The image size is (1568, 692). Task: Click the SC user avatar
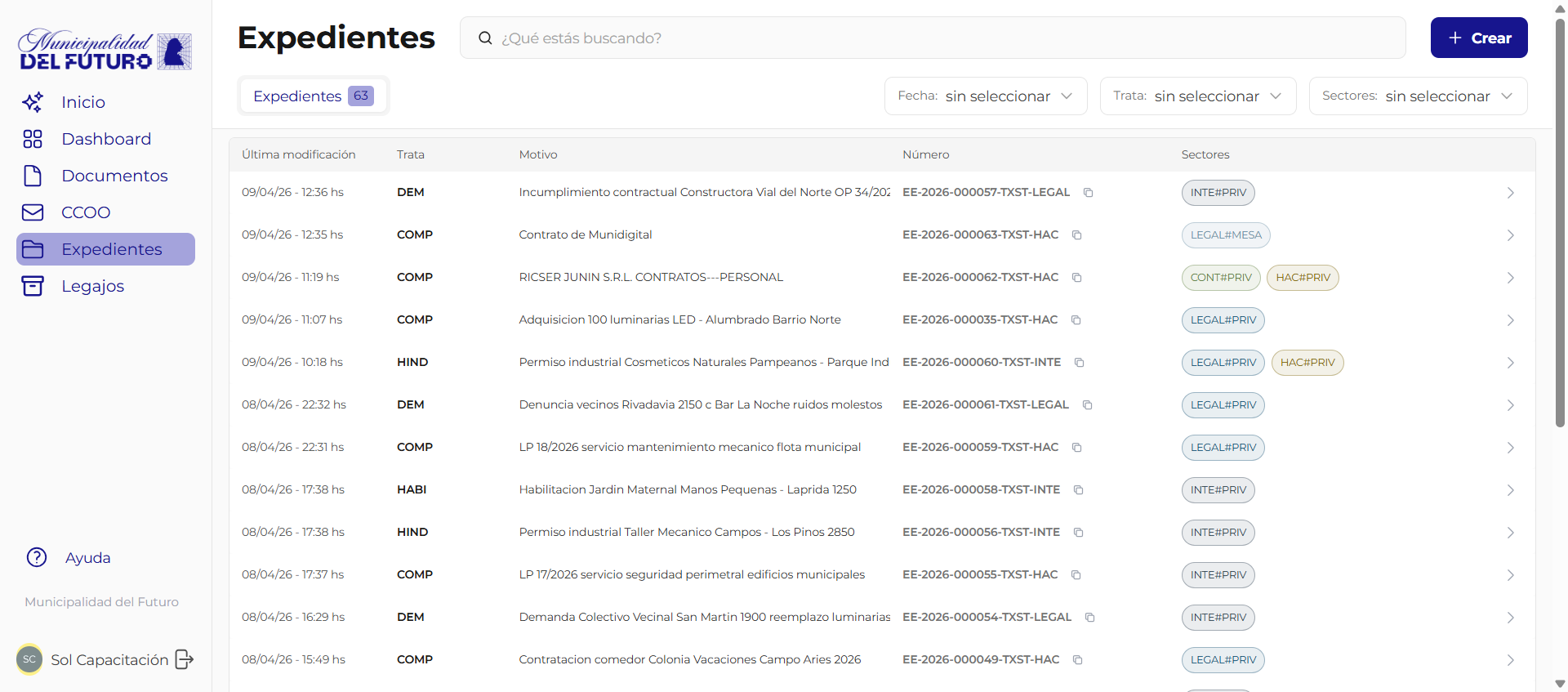(x=29, y=659)
